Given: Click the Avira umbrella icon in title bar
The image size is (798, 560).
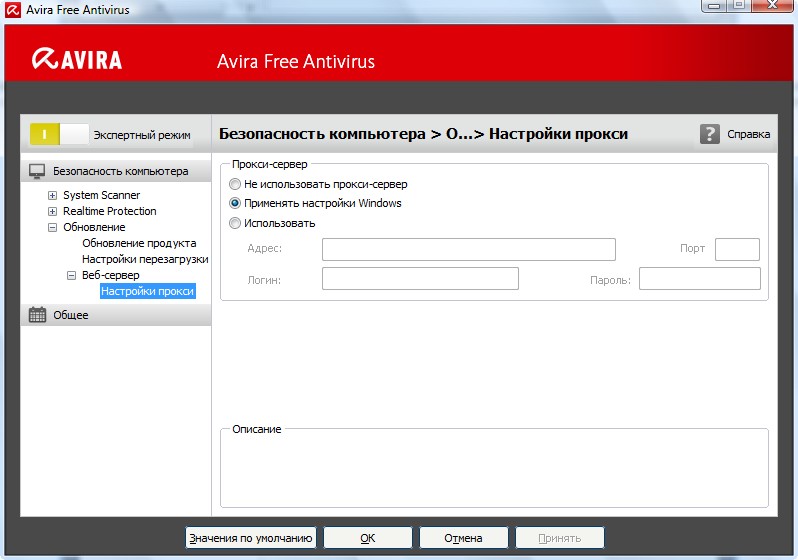Looking at the screenshot, I should click(x=13, y=10).
